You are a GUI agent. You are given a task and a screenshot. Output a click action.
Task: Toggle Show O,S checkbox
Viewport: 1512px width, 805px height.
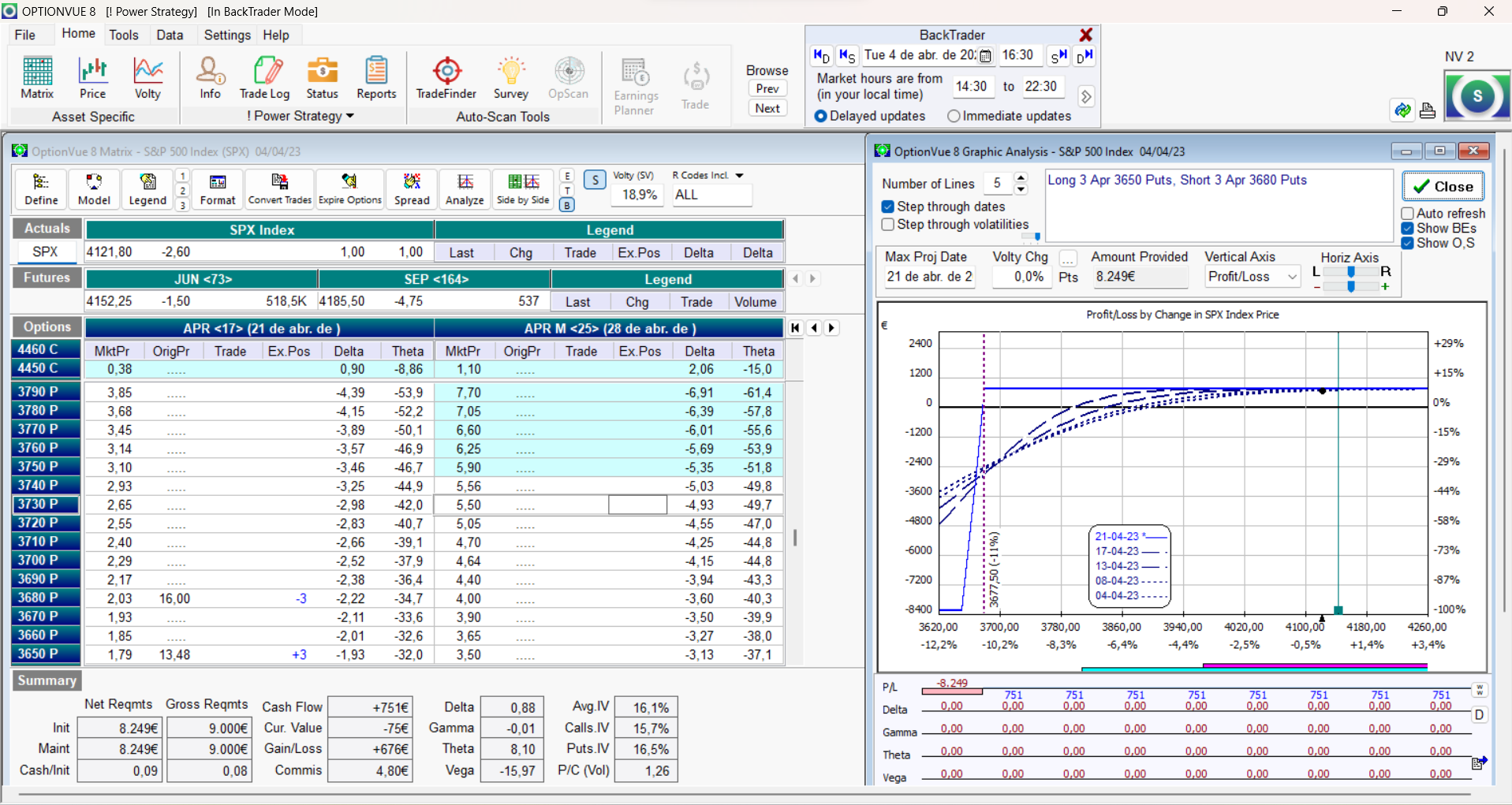click(1407, 243)
